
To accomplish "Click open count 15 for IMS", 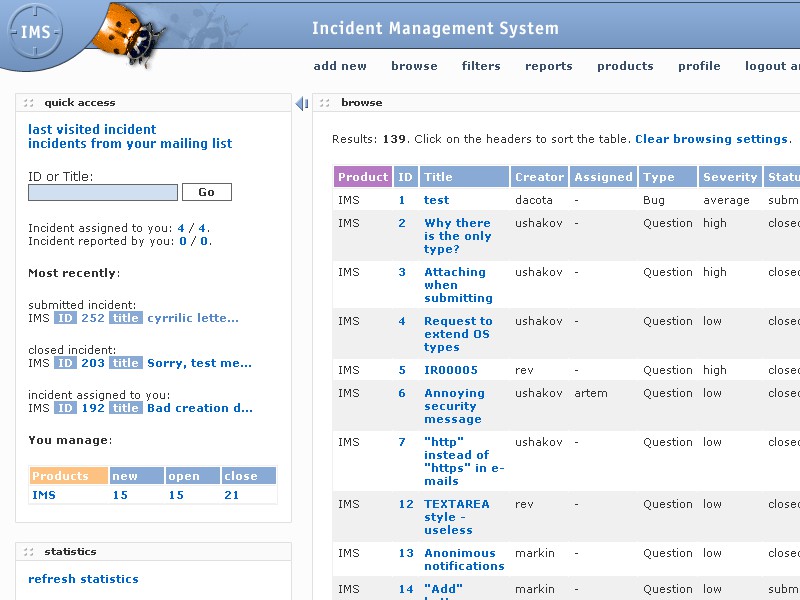I will [177, 495].
